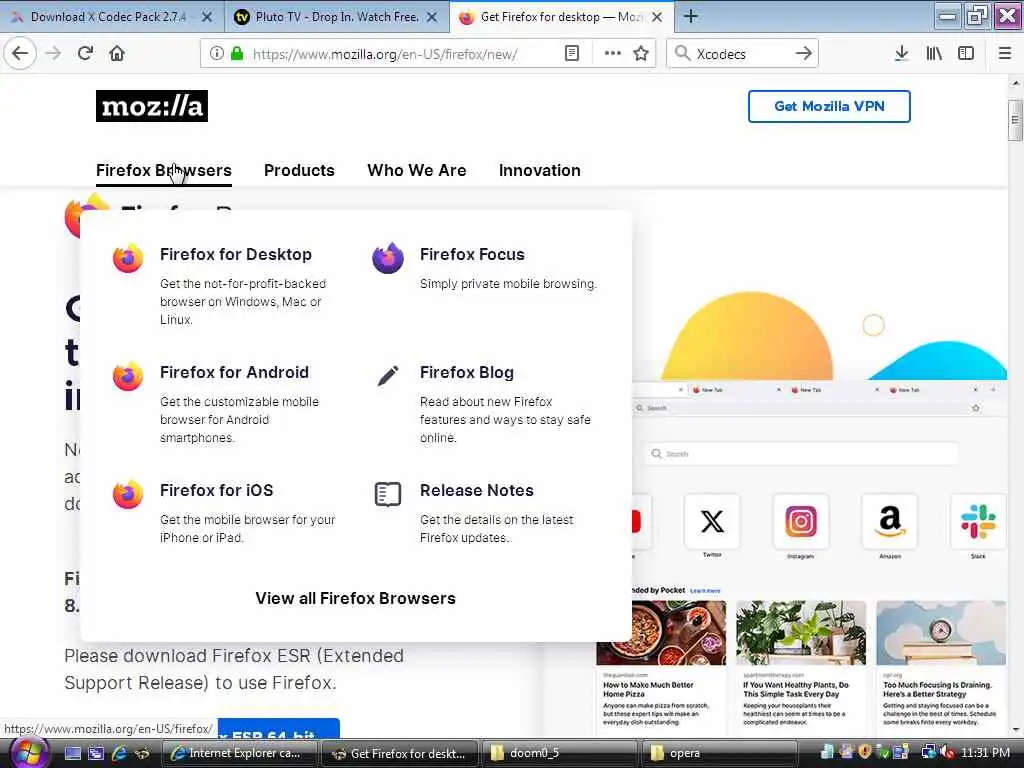Open the Products menu
Screen dimensions: 1024x768
299,170
